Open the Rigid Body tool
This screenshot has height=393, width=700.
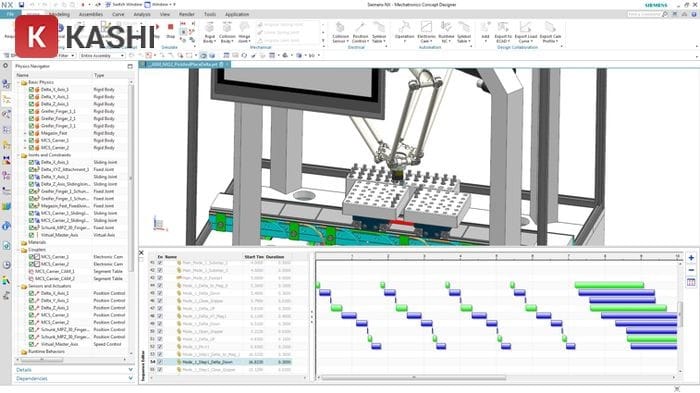click(209, 33)
